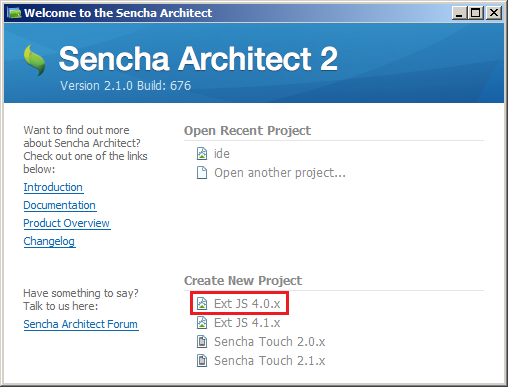Open the recent project named ide
This screenshot has height=387, width=508.
(x=222, y=154)
